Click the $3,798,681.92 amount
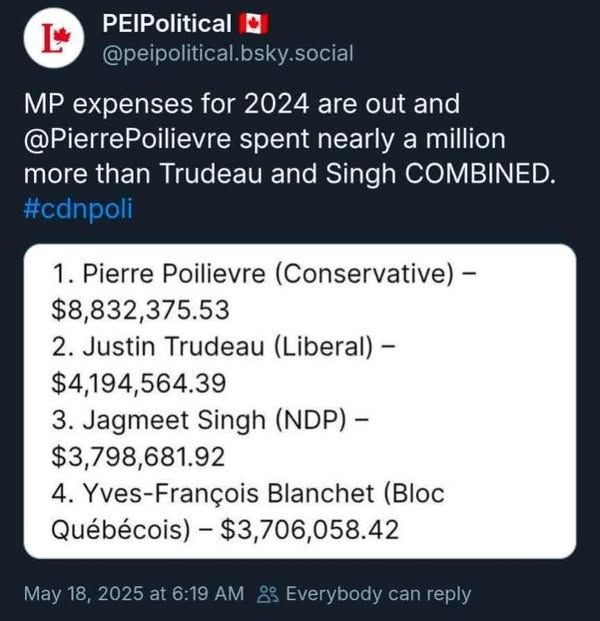Viewport: 600px width, 621px height. [139, 456]
